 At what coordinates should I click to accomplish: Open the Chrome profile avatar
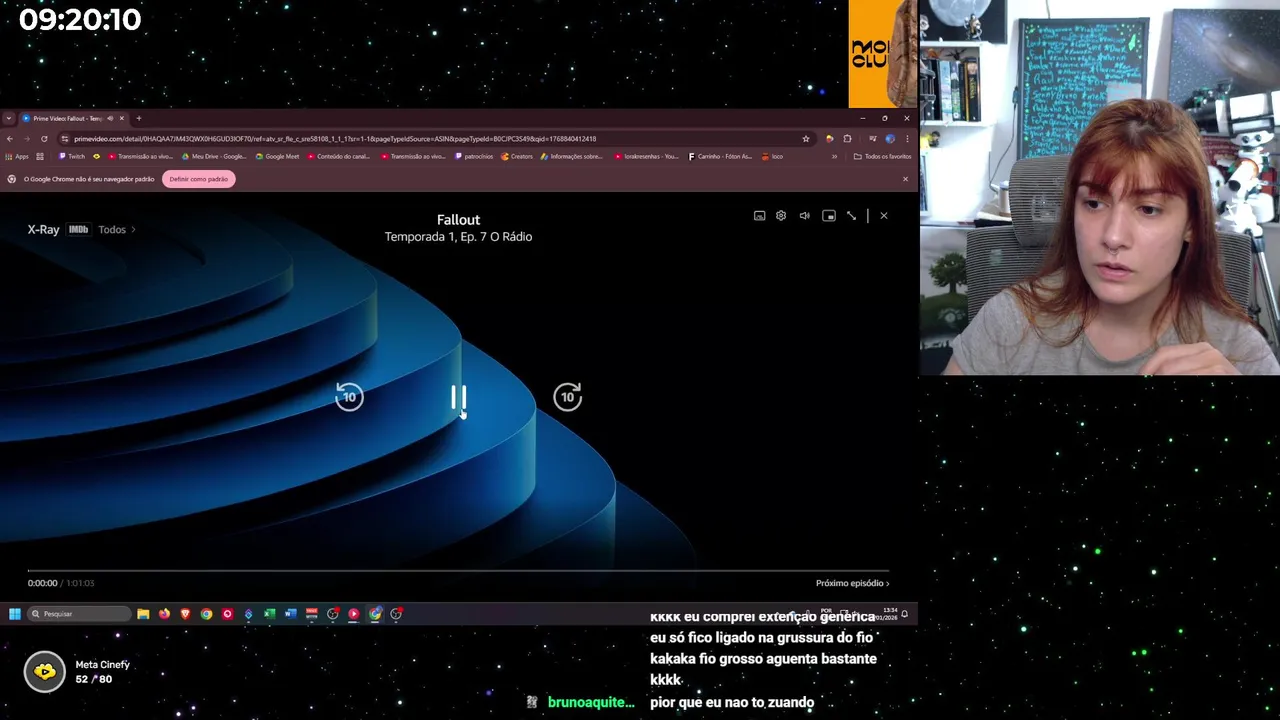(x=890, y=139)
